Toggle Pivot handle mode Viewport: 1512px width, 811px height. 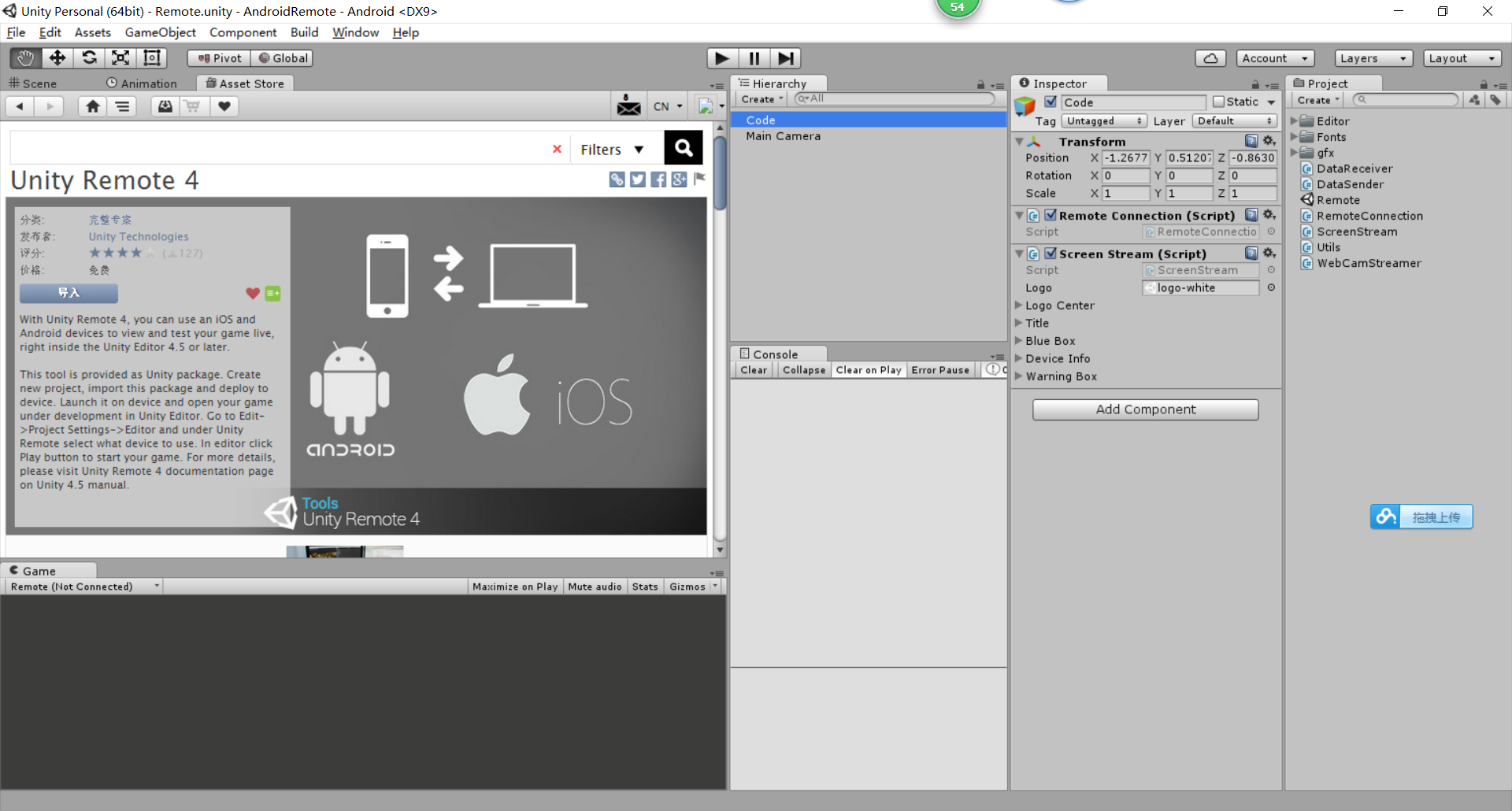click(x=219, y=58)
